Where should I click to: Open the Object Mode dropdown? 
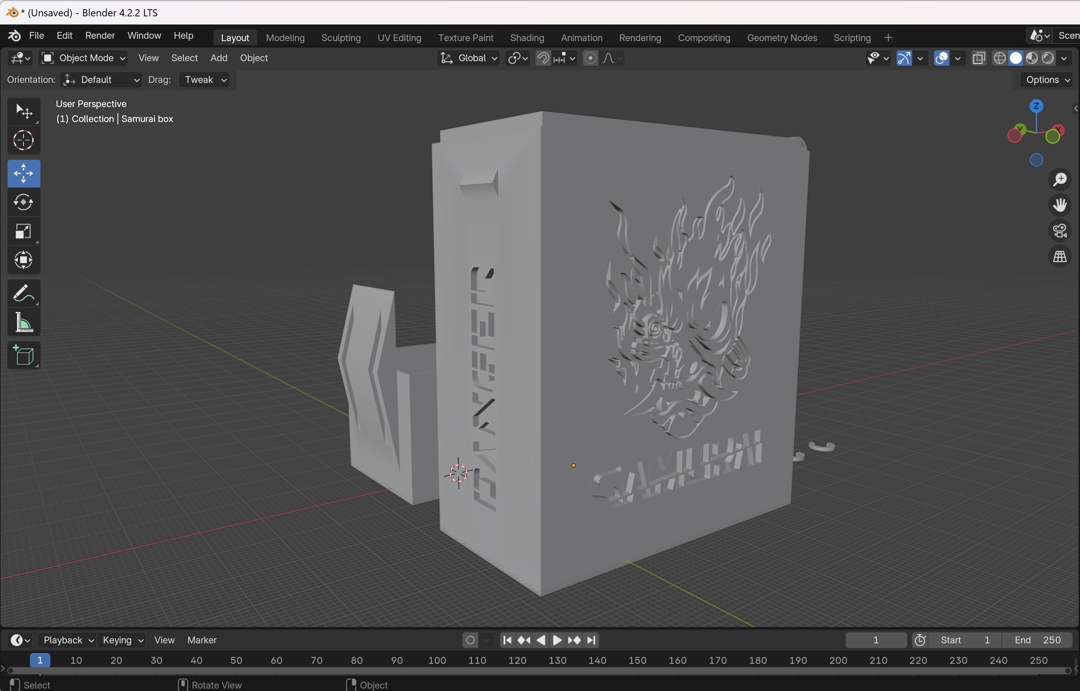[x=84, y=58]
